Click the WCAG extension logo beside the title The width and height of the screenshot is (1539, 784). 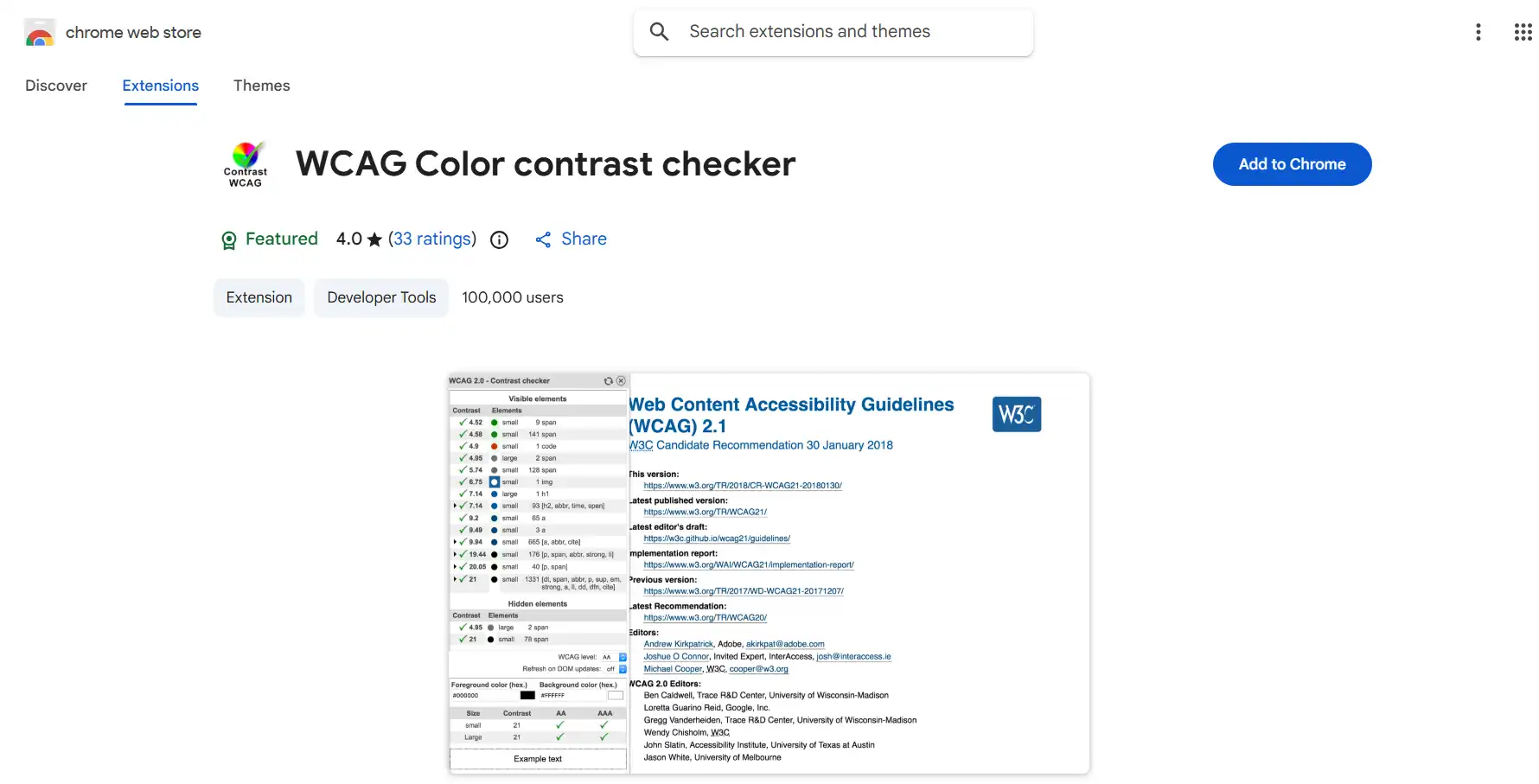246,163
